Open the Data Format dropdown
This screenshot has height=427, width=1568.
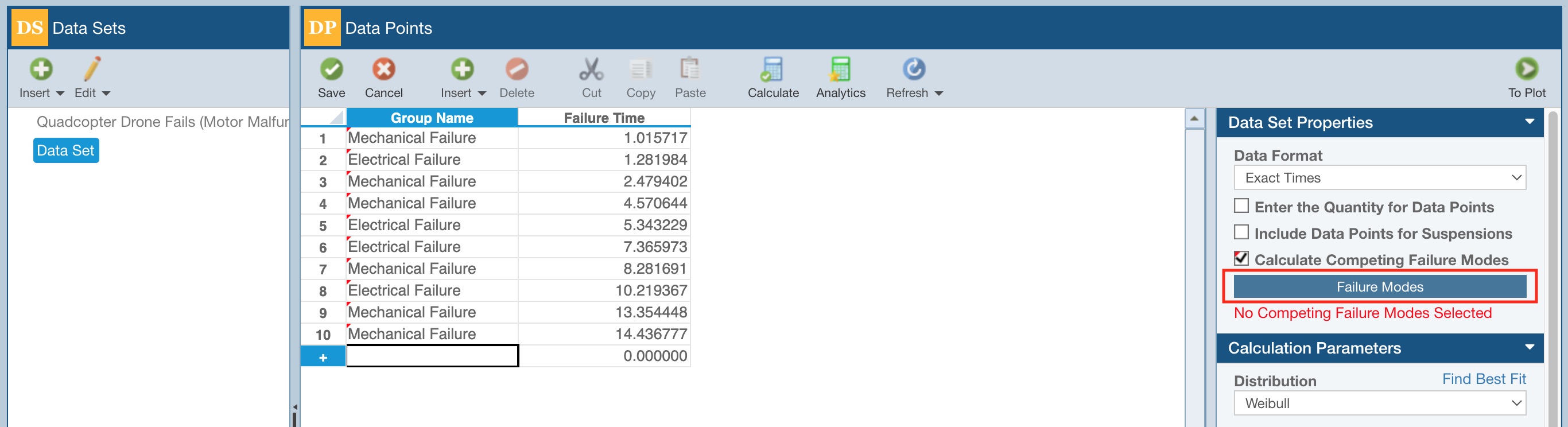tap(1379, 177)
